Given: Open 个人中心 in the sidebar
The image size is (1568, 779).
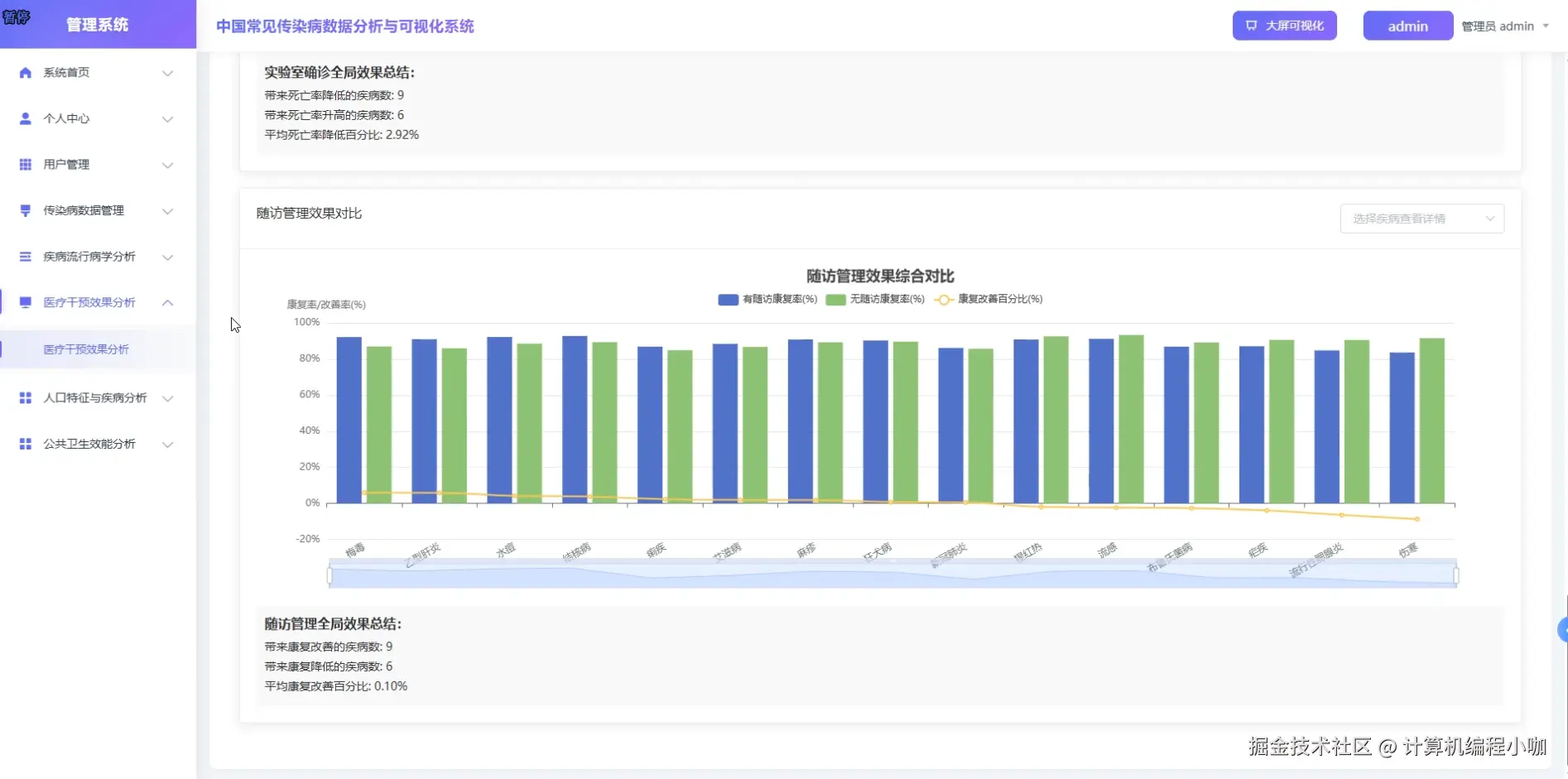Looking at the screenshot, I should [x=98, y=118].
